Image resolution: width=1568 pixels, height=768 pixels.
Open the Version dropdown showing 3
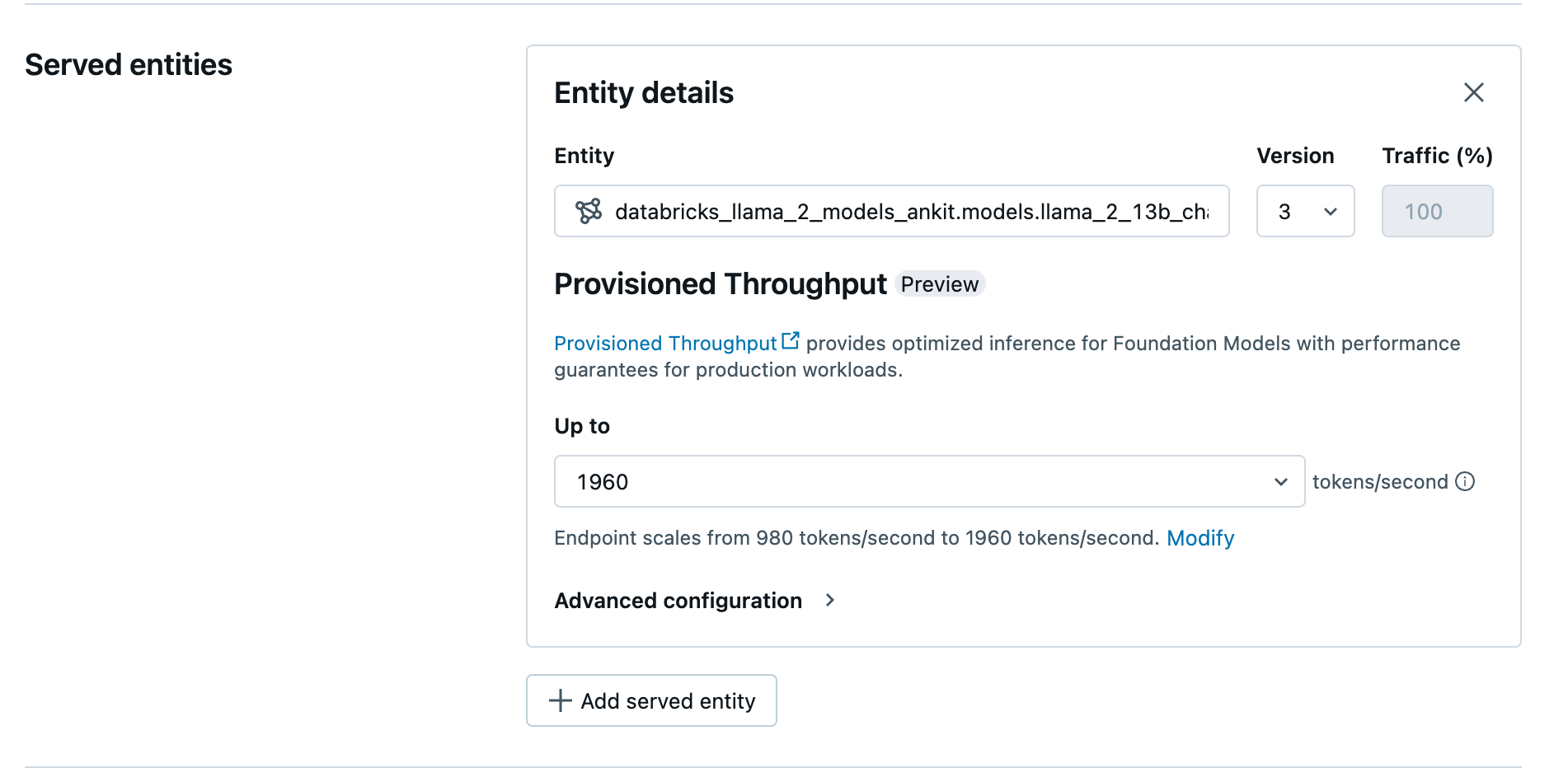[1305, 211]
